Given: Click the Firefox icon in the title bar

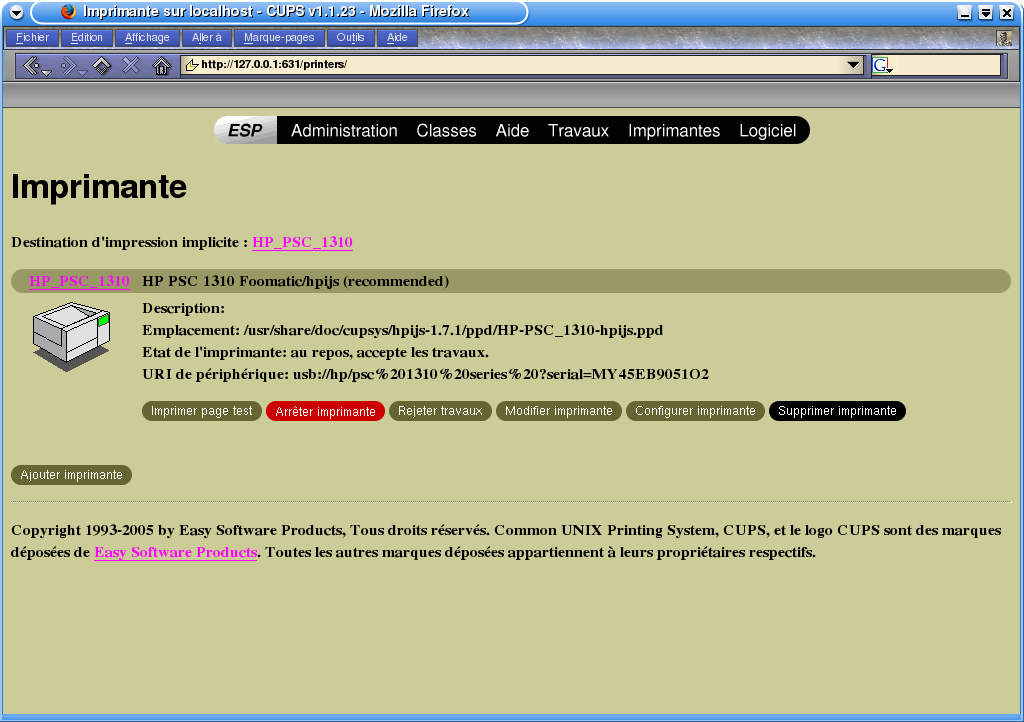Looking at the screenshot, I should click(x=68, y=12).
